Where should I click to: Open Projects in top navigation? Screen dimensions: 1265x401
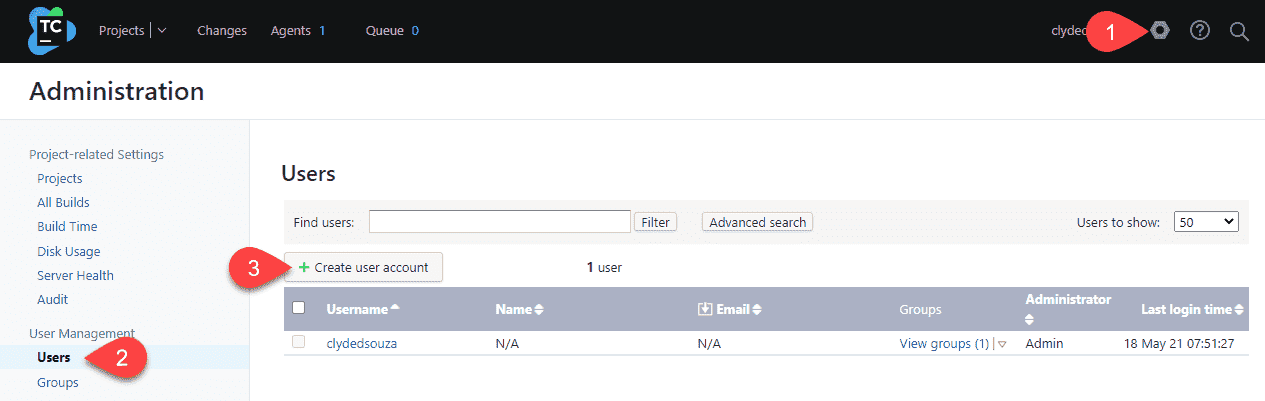[x=121, y=31]
